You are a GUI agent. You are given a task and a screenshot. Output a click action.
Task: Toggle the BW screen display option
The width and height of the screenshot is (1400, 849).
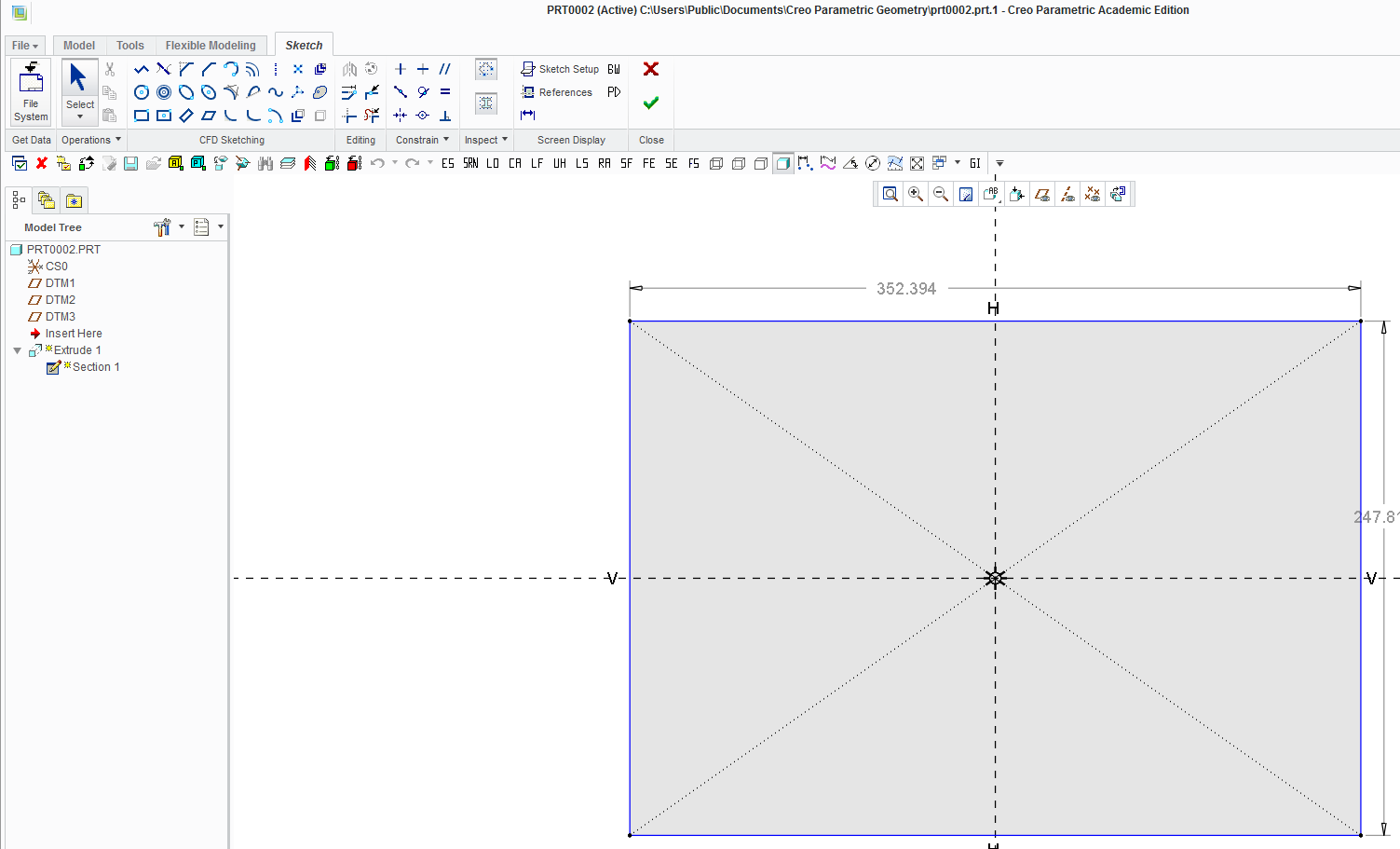(614, 69)
